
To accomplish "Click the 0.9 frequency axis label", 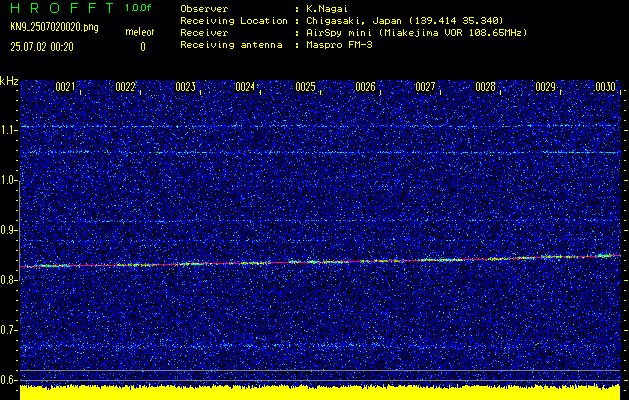I will [8, 230].
